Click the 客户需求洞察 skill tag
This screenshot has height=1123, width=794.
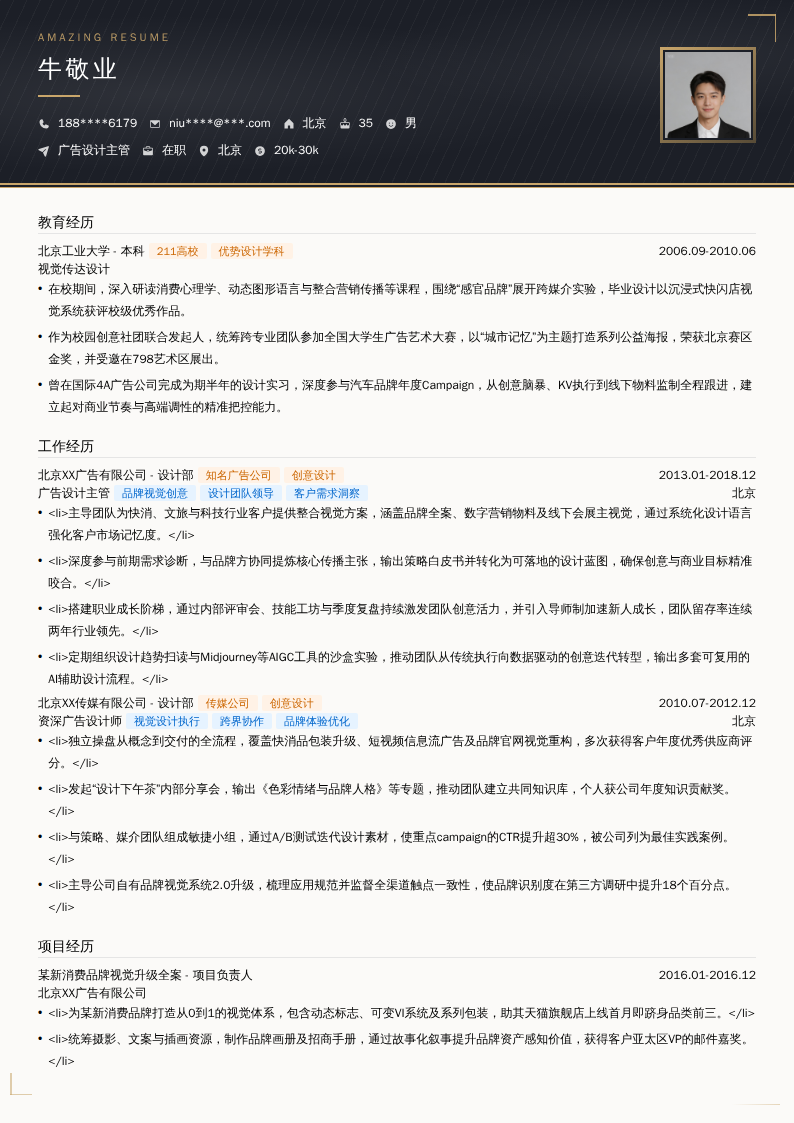pos(327,493)
